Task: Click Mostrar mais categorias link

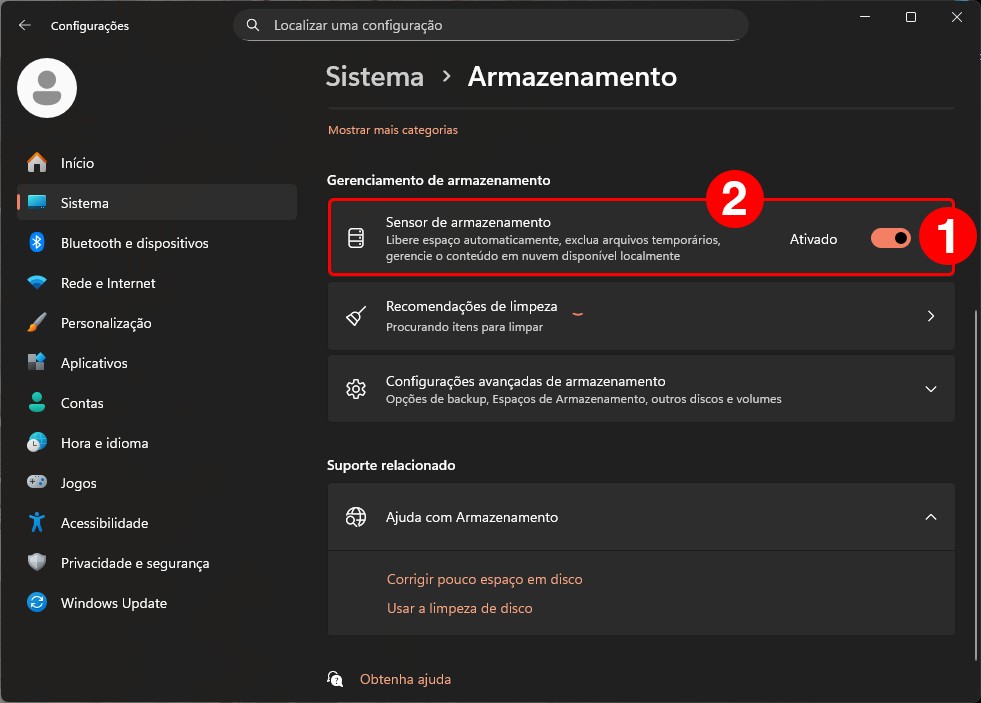Action: click(392, 130)
